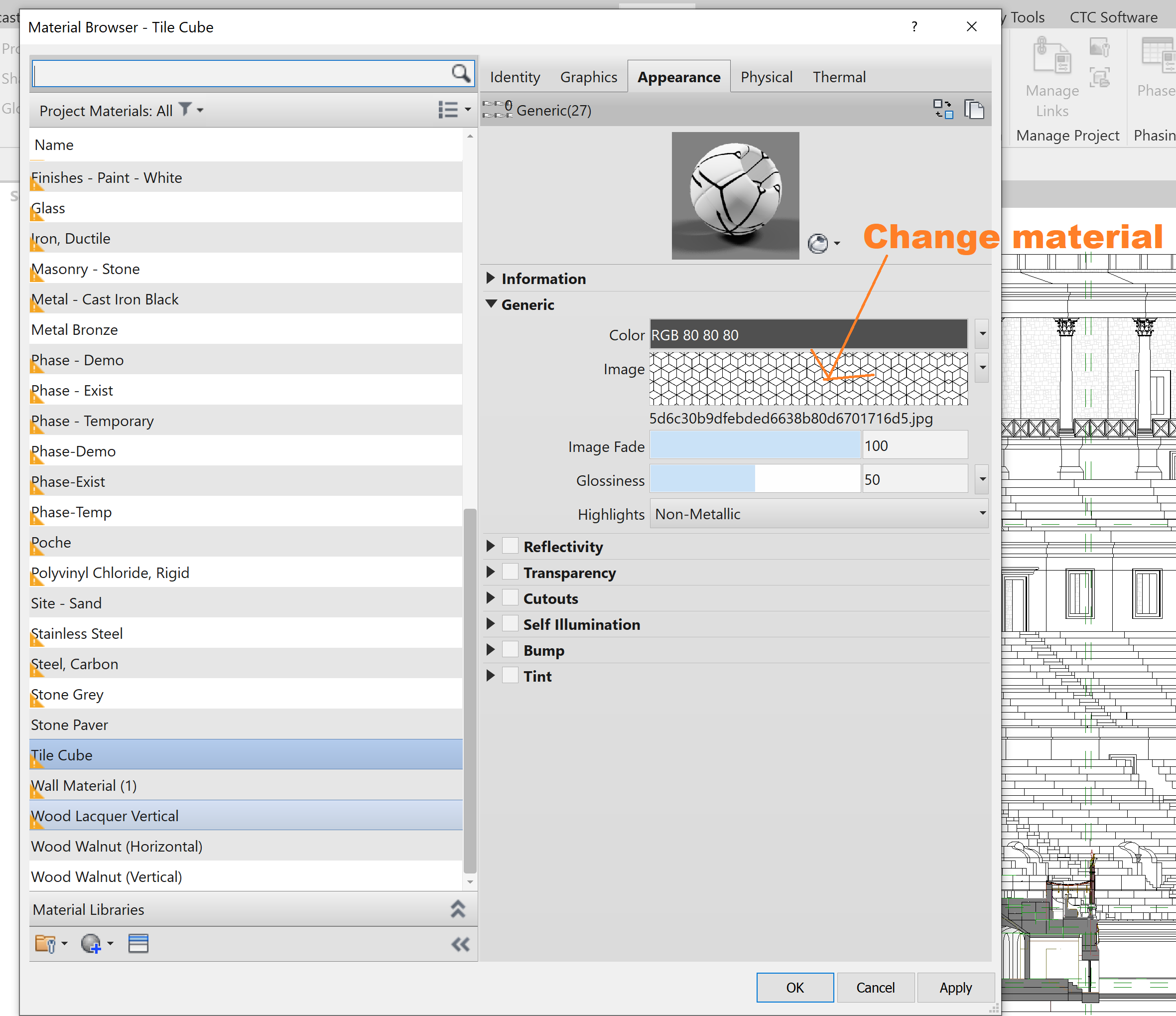
Task: Click the replace asset icon beside Generic(27)
Action: (x=943, y=109)
